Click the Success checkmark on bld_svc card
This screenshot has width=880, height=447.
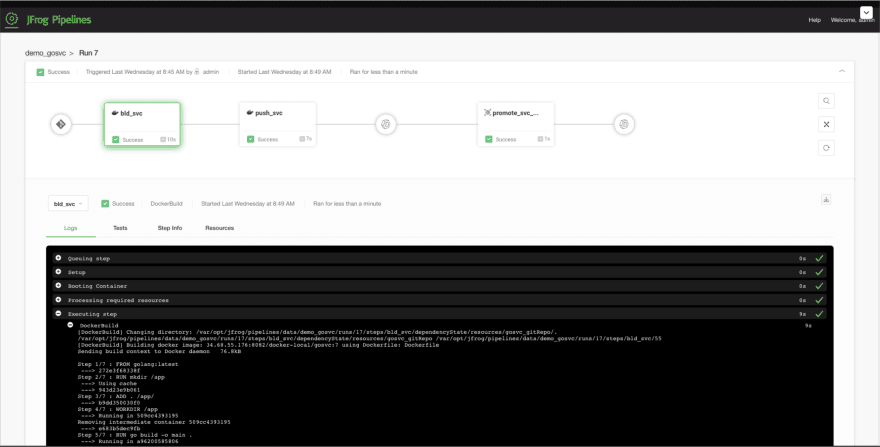116,139
